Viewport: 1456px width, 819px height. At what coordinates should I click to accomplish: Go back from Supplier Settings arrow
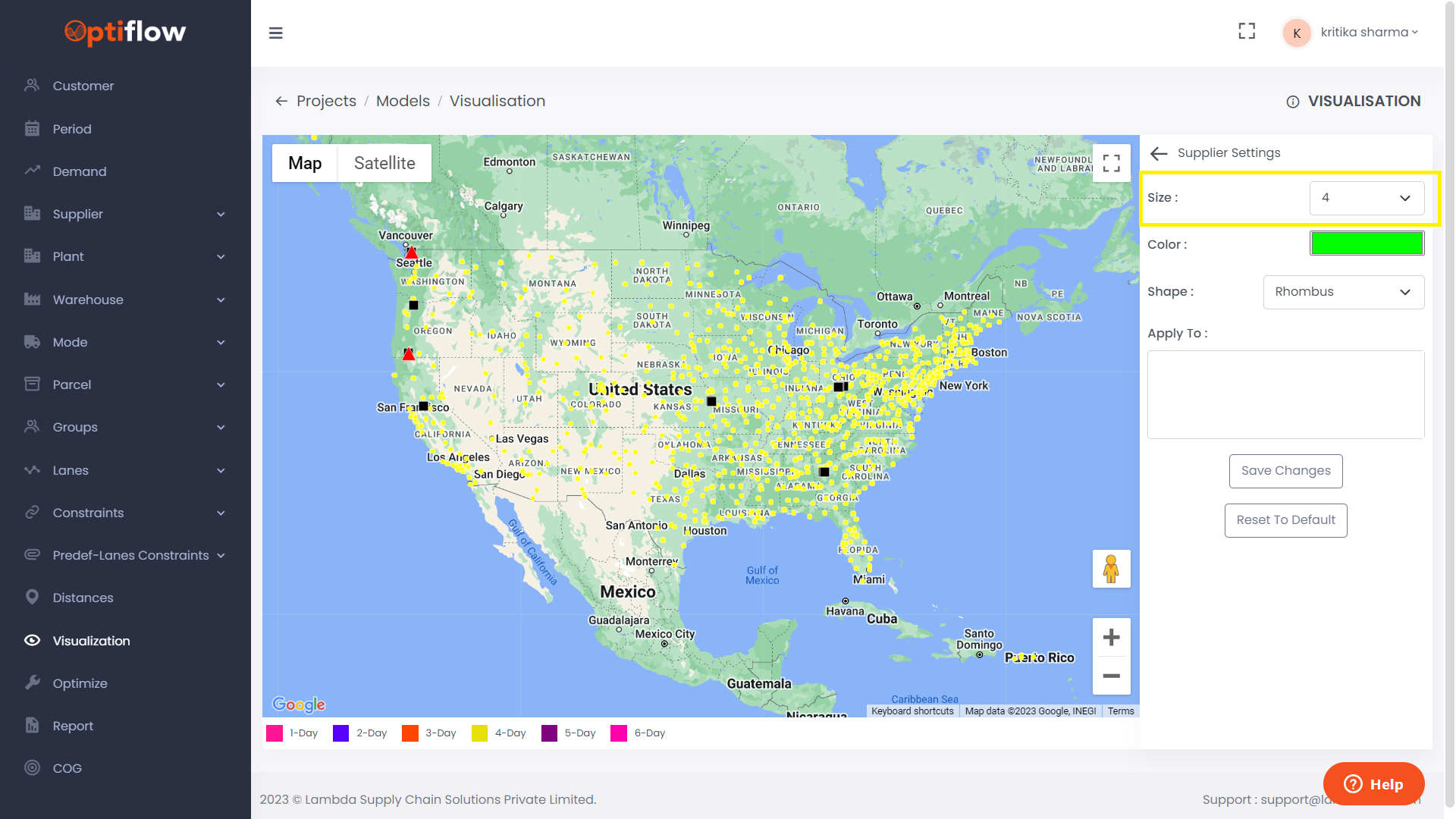coord(1158,153)
